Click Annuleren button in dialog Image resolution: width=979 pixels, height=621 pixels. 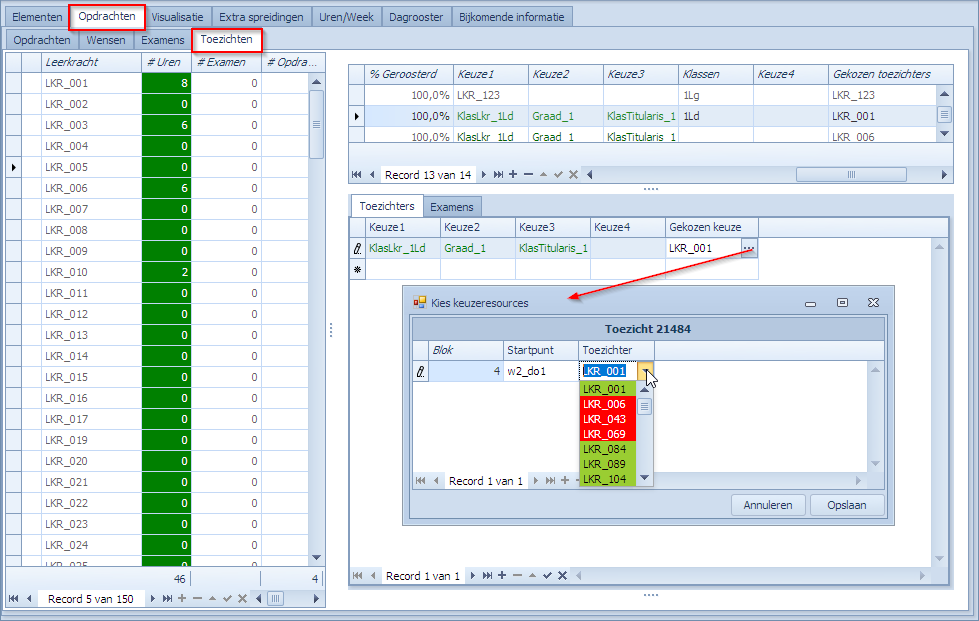coord(768,505)
